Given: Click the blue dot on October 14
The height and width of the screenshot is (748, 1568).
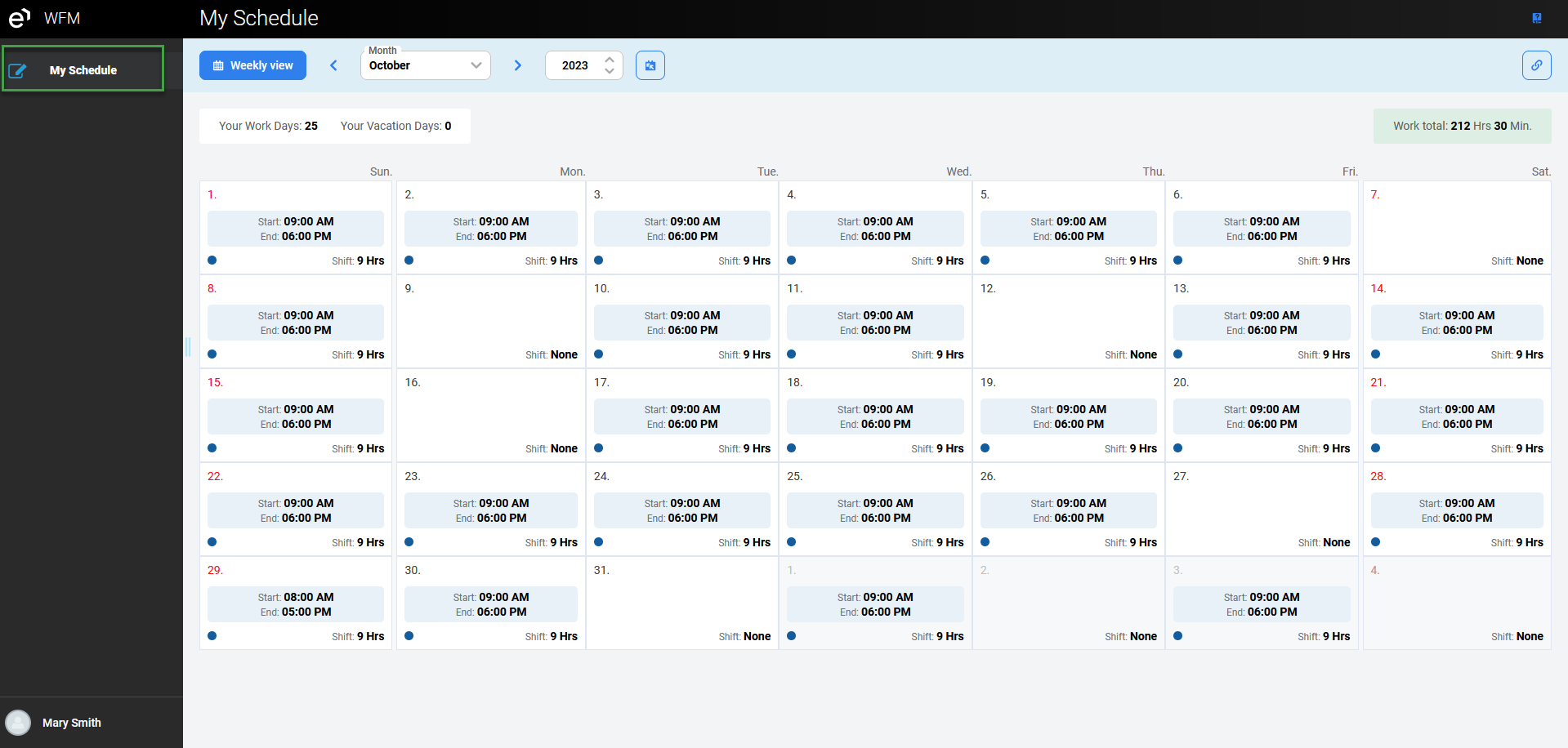Looking at the screenshot, I should pyautogui.click(x=1376, y=354).
